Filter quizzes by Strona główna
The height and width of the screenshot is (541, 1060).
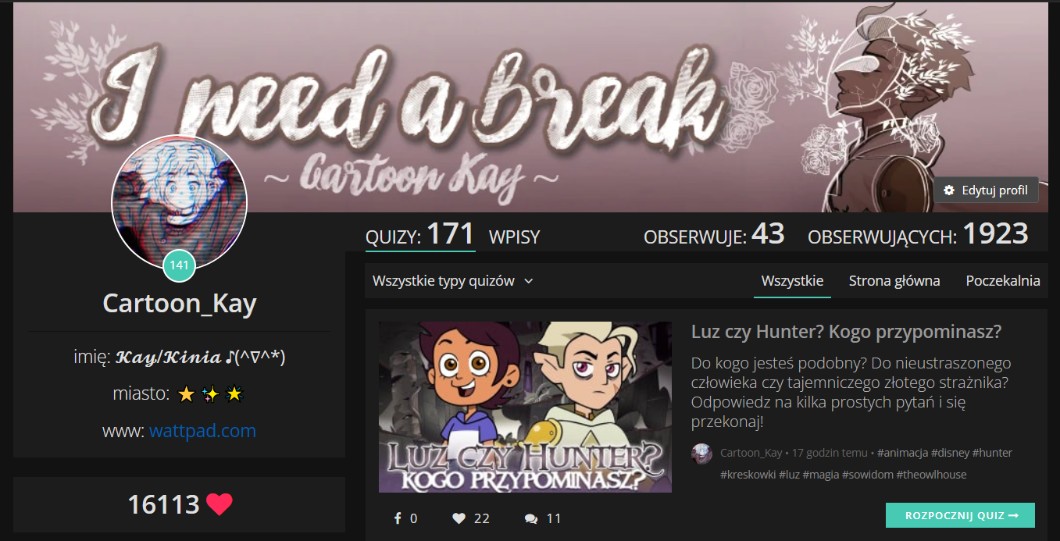click(x=894, y=281)
